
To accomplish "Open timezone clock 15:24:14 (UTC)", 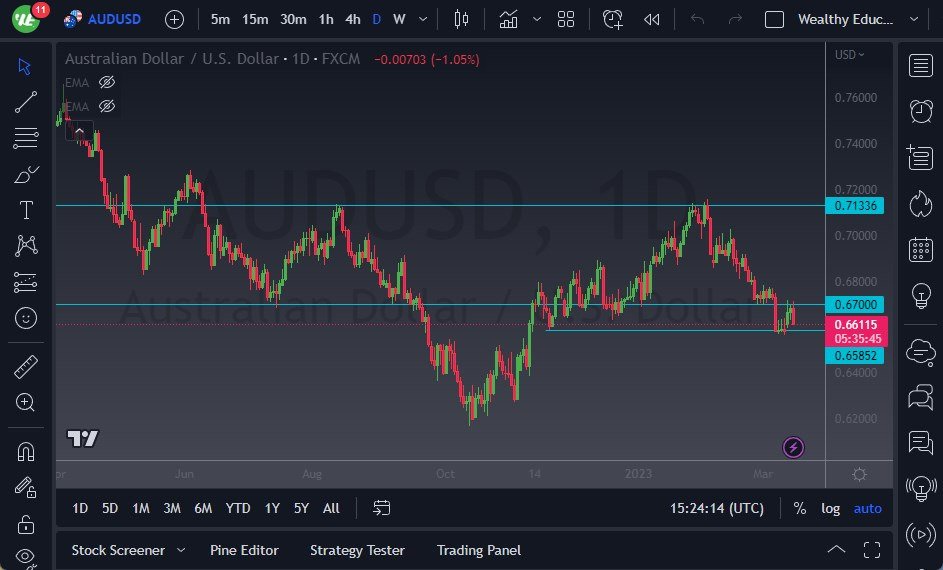I will pos(717,508).
